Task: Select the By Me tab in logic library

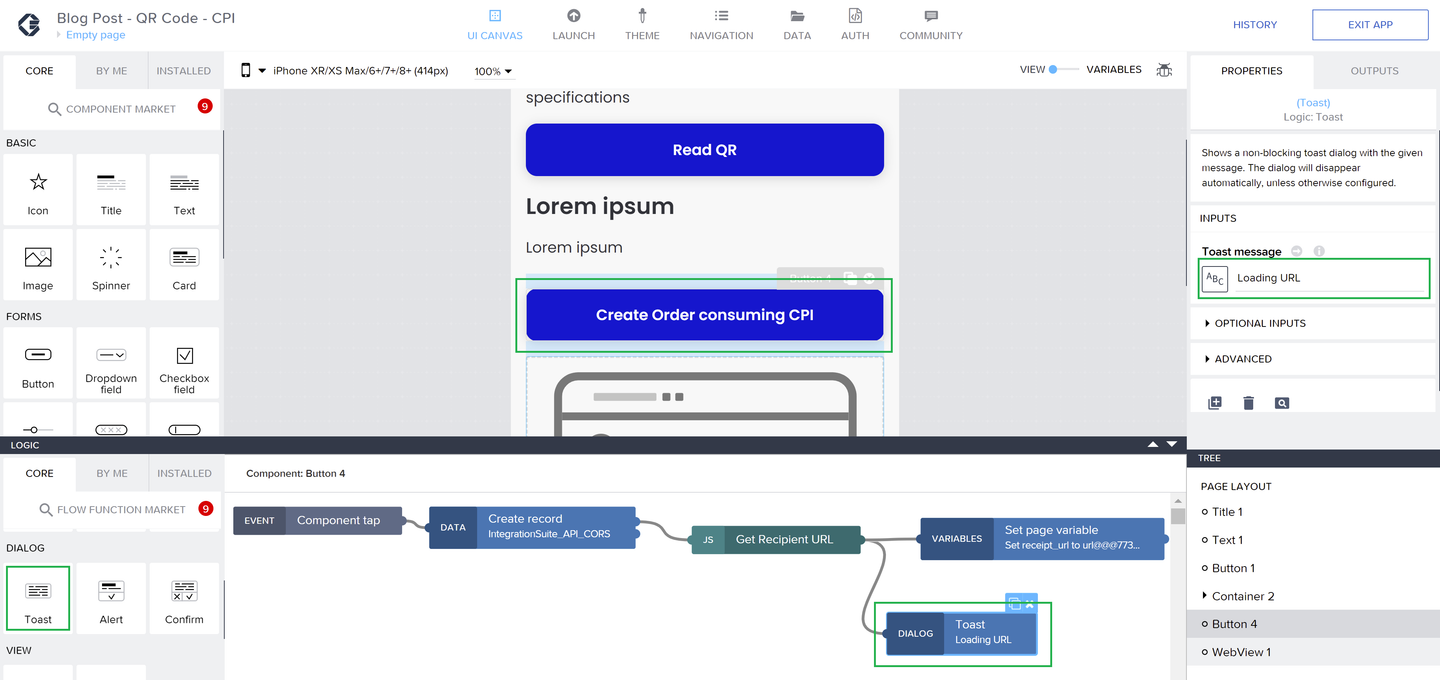Action: [112, 473]
